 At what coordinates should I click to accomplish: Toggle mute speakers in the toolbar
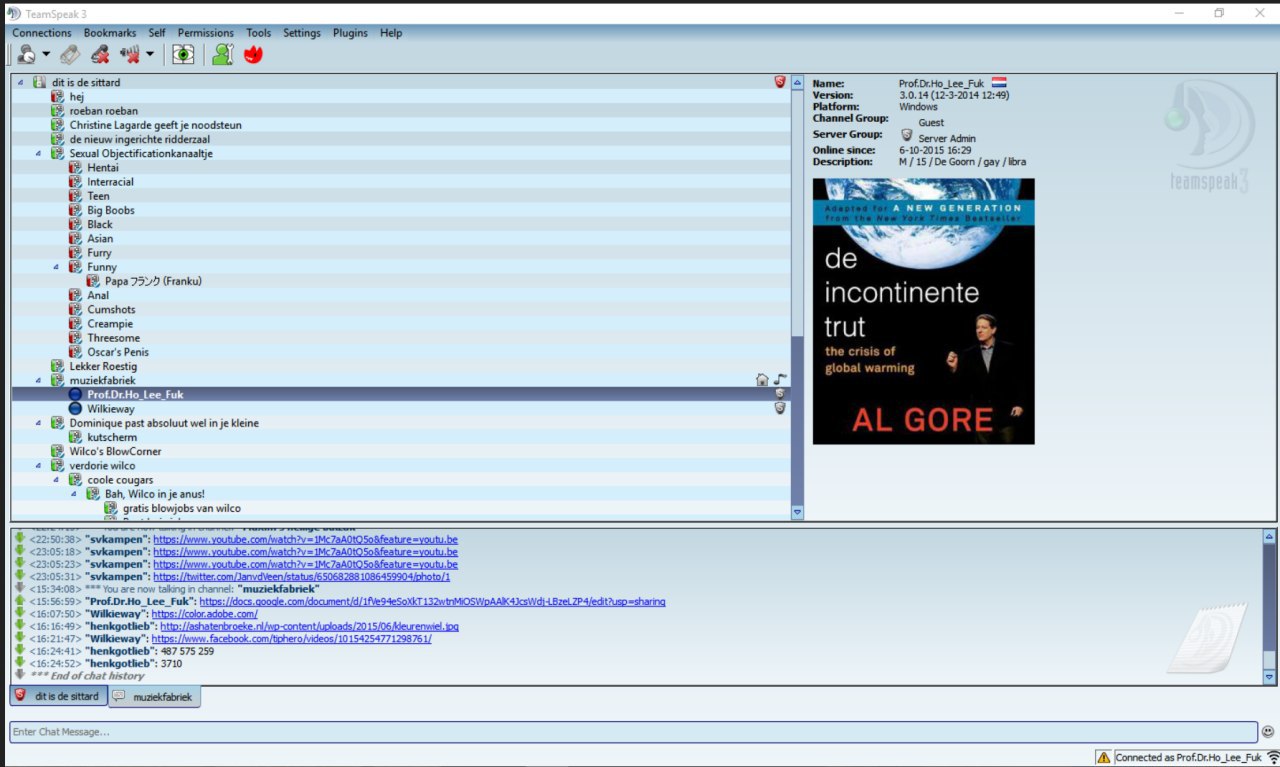coord(129,55)
